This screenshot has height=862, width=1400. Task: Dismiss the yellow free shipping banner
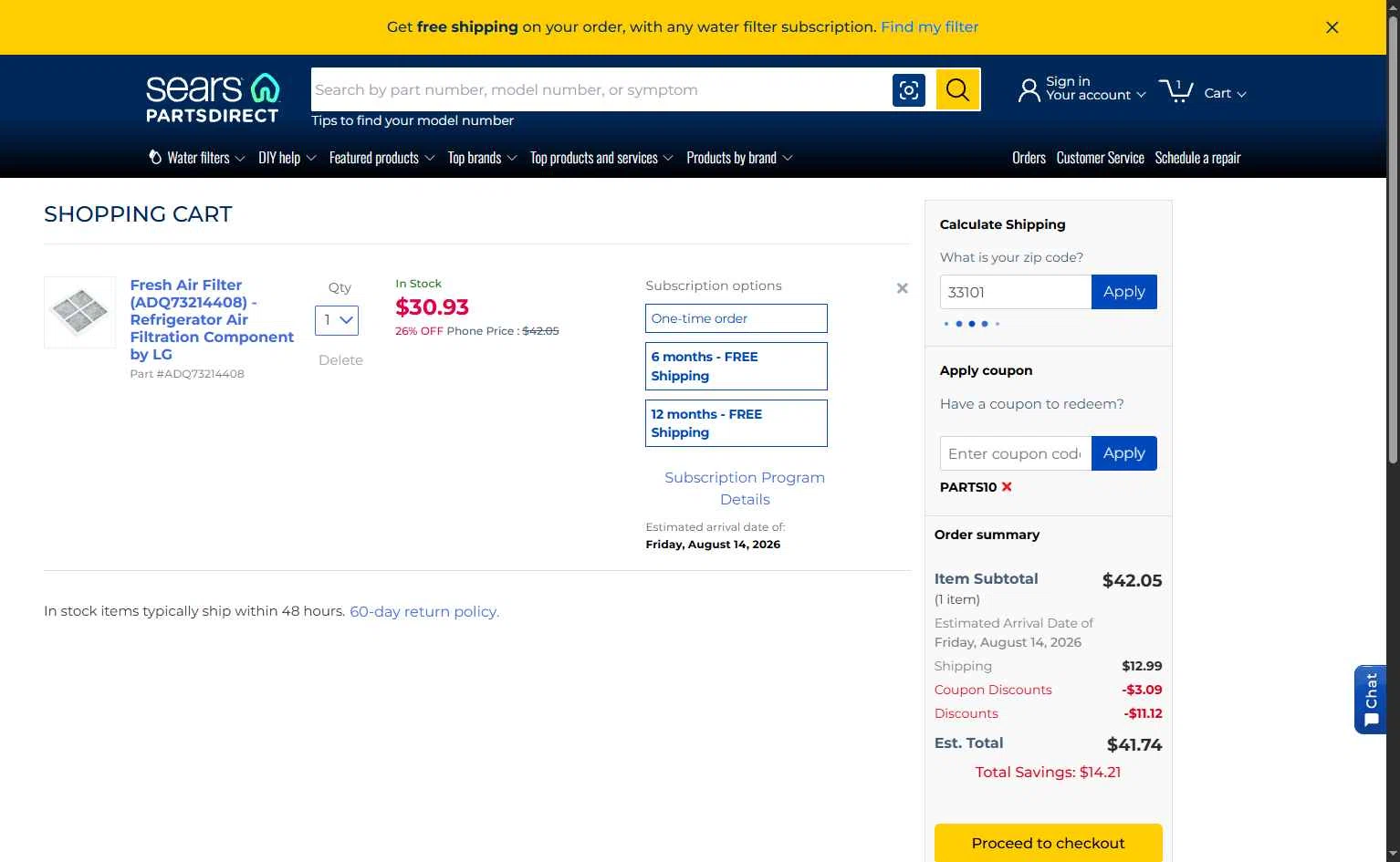click(x=1332, y=27)
